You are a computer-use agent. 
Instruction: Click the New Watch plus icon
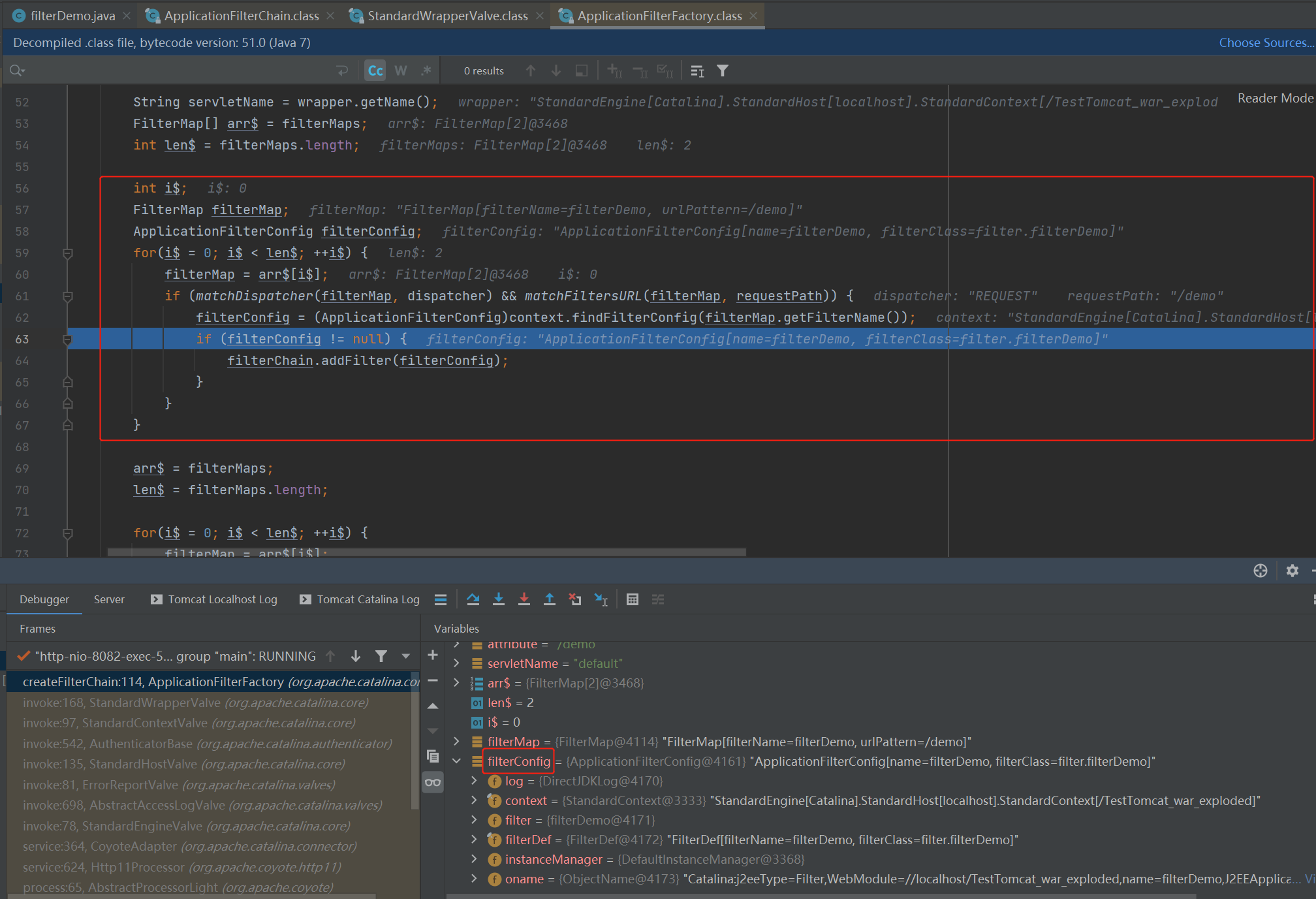point(433,655)
